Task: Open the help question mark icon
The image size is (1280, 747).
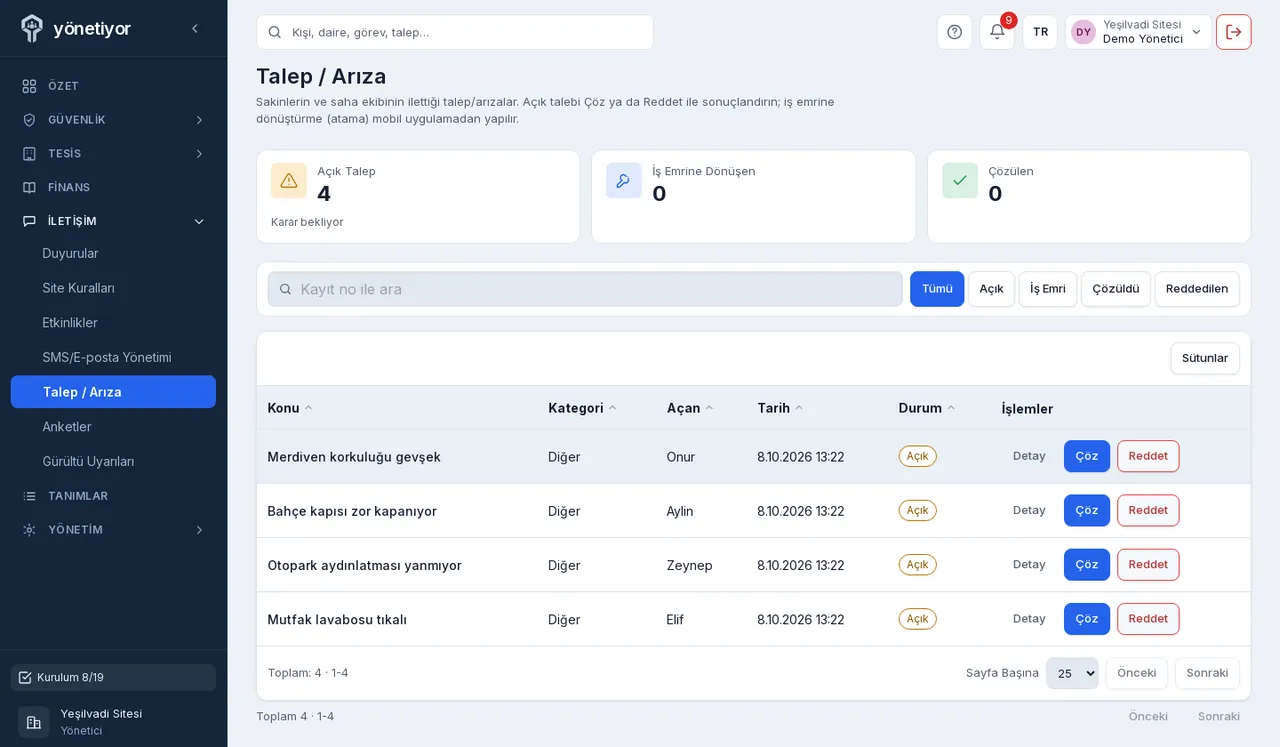Action: click(x=954, y=32)
